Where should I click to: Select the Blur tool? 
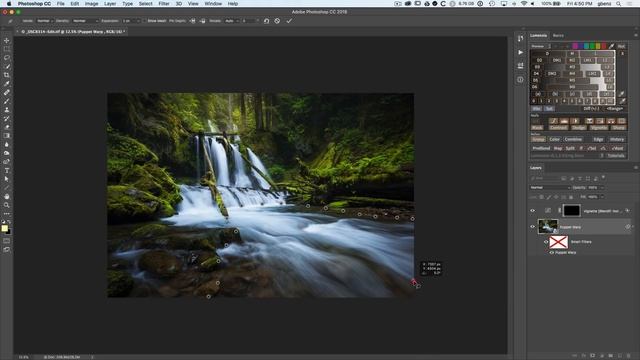(x=7, y=144)
